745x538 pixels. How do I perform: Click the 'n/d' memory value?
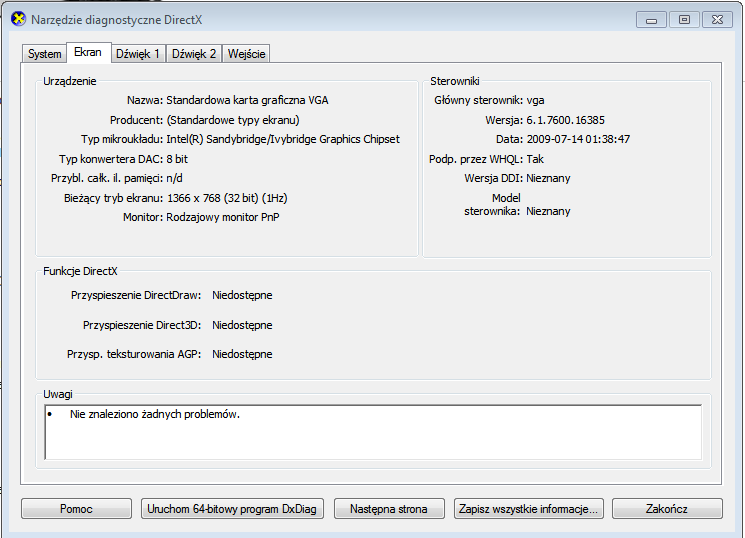(x=174, y=178)
